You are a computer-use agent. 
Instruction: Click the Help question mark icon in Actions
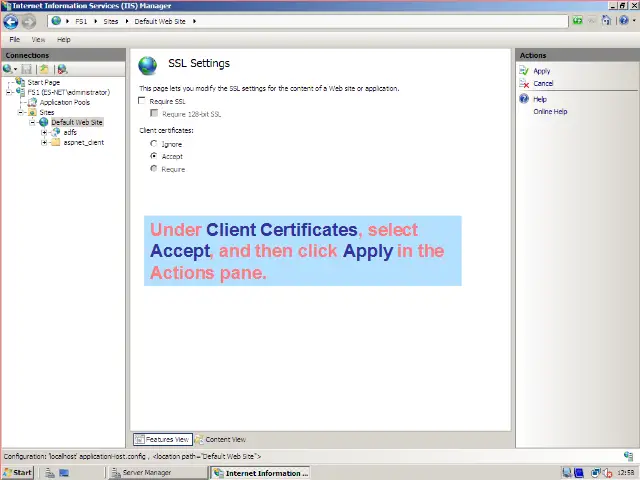click(x=524, y=99)
